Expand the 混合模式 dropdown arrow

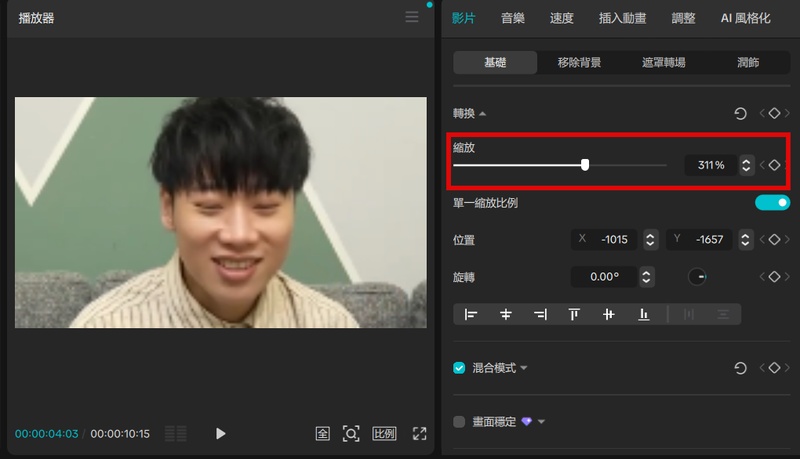pos(524,368)
